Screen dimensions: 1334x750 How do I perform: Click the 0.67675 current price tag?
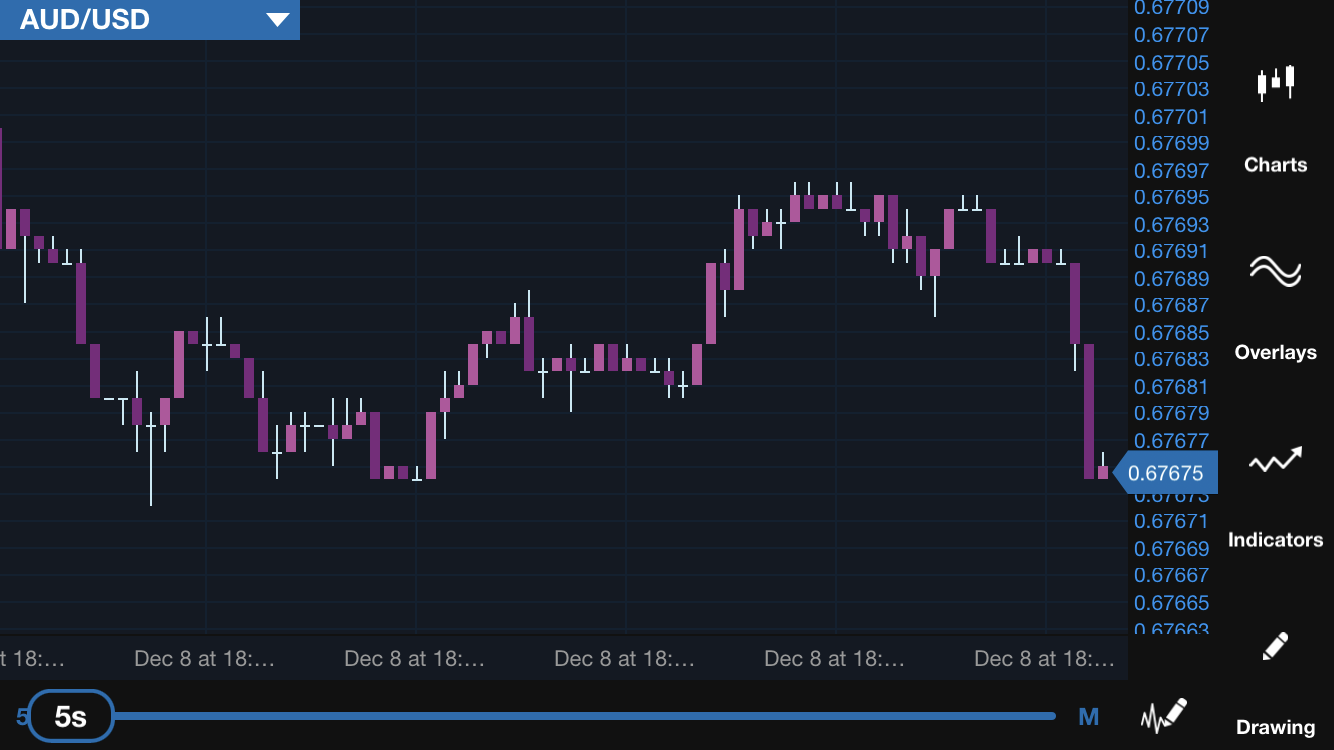coord(1166,473)
